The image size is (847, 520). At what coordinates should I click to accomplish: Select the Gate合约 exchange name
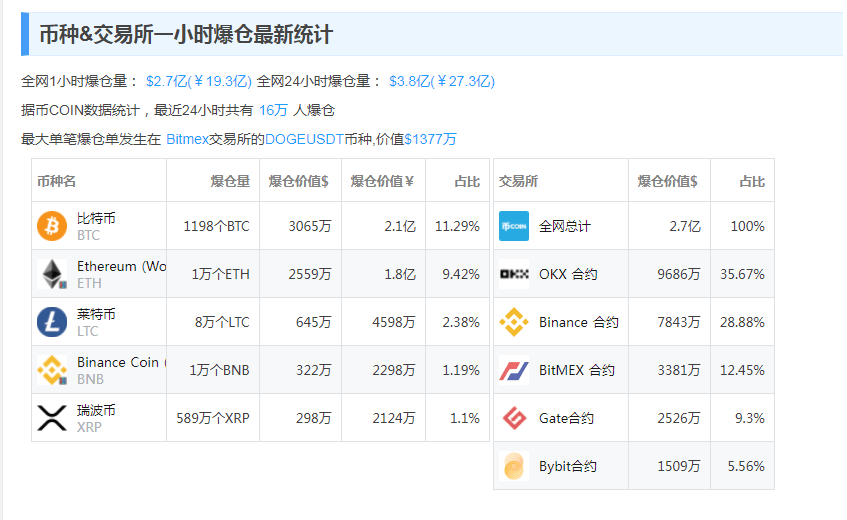point(566,418)
